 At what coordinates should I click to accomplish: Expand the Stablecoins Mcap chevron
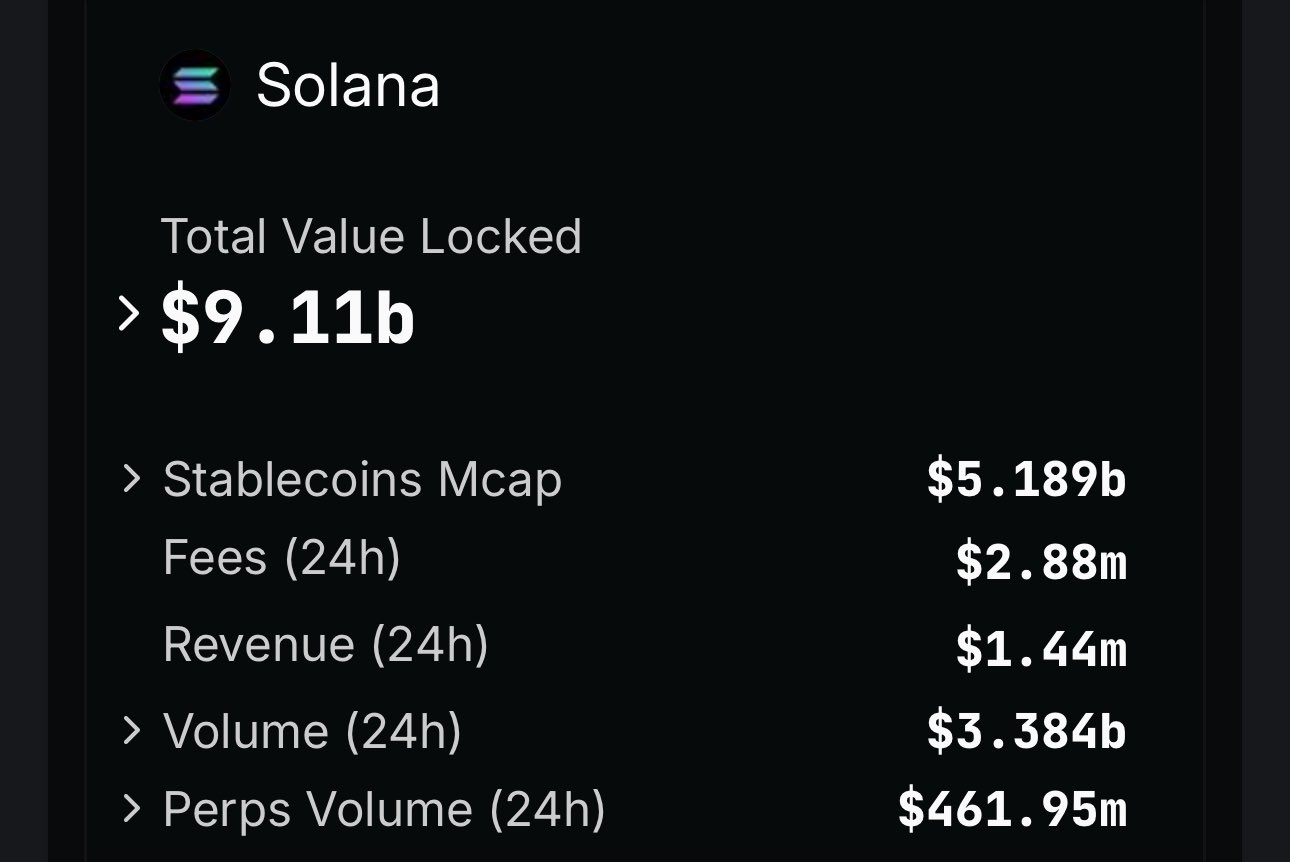(131, 479)
